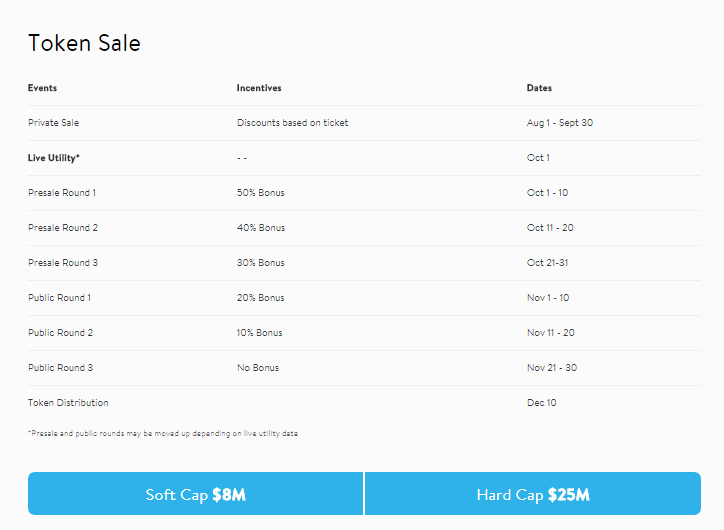Image resolution: width=724 pixels, height=530 pixels.
Task: Click the presale rounds footnote text
Action: [162, 434]
